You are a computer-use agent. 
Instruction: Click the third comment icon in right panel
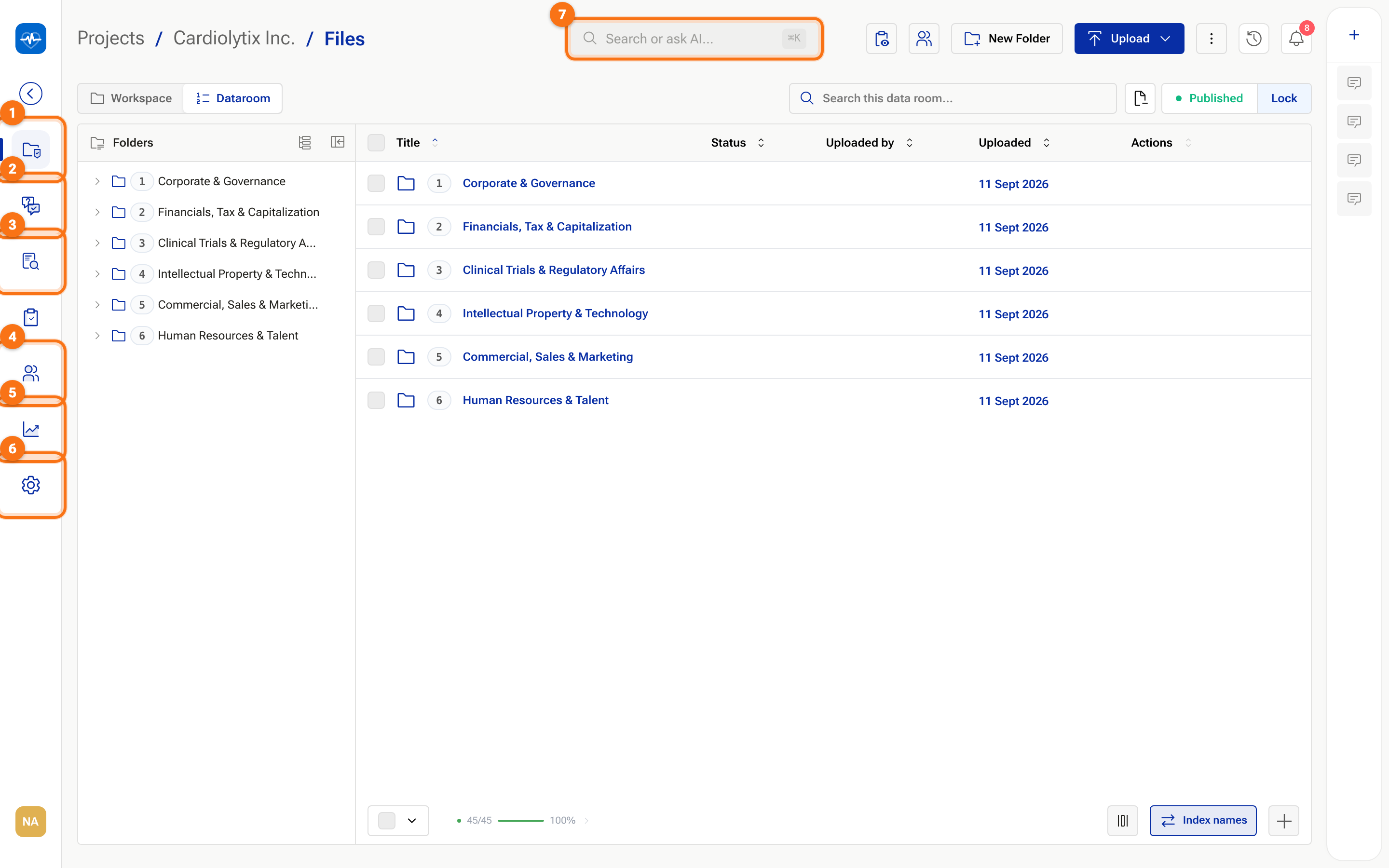pyautogui.click(x=1354, y=160)
